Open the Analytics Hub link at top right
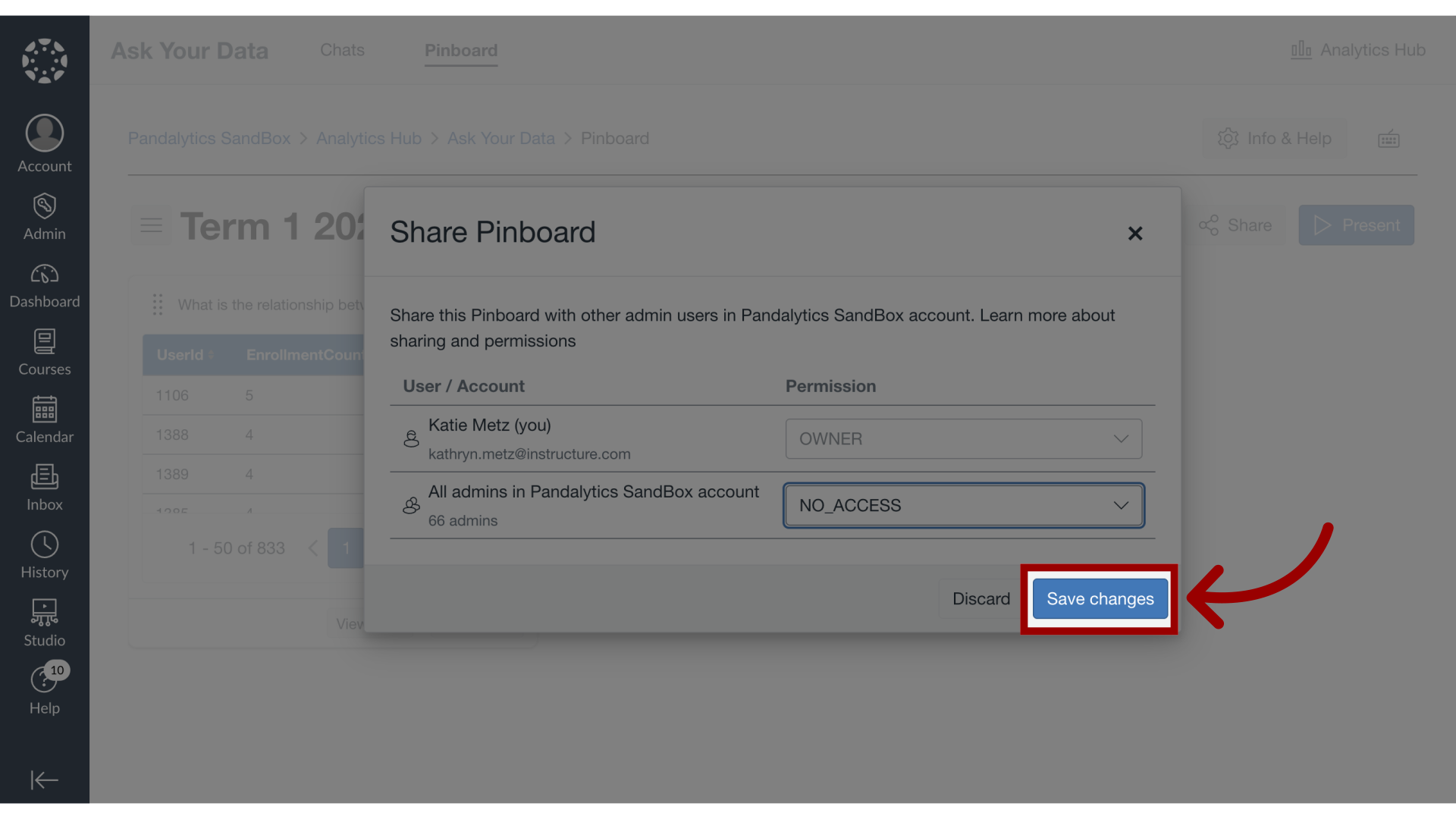This screenshot has height=819, width=1456. pyautogui.click(x=1358, y=50)
